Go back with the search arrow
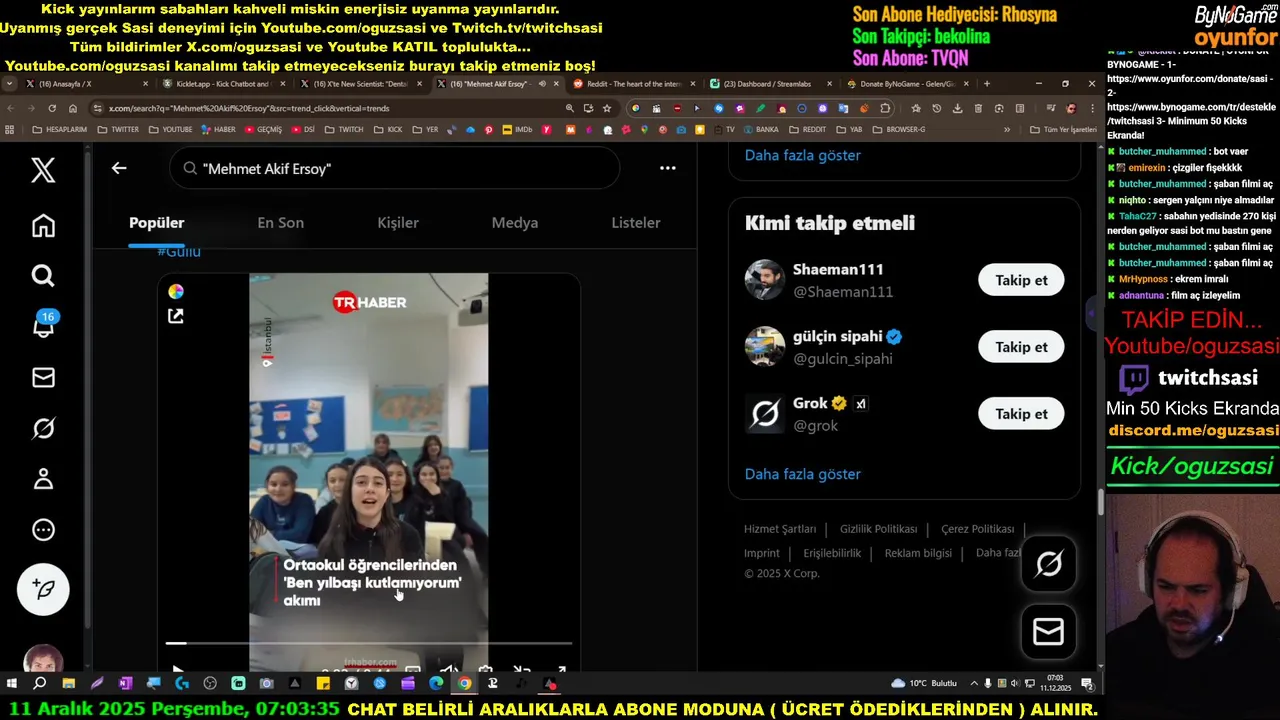Viewport: 1280px width, 720px height. tap(119, 168)
